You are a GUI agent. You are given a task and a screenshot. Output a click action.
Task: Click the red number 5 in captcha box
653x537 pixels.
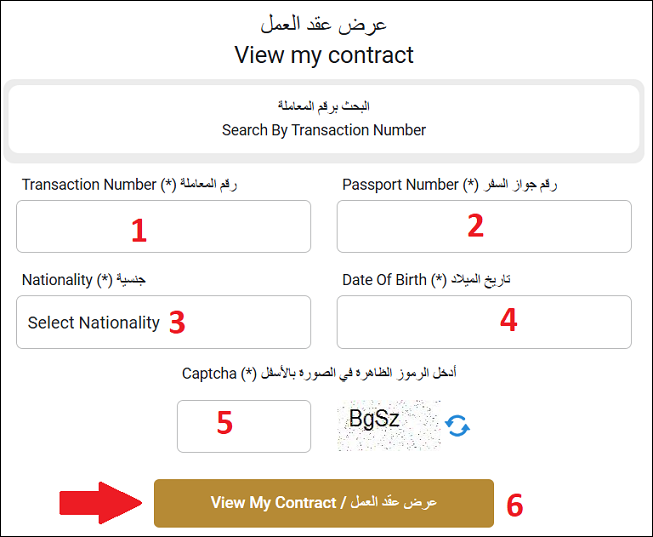click(224, 422)
